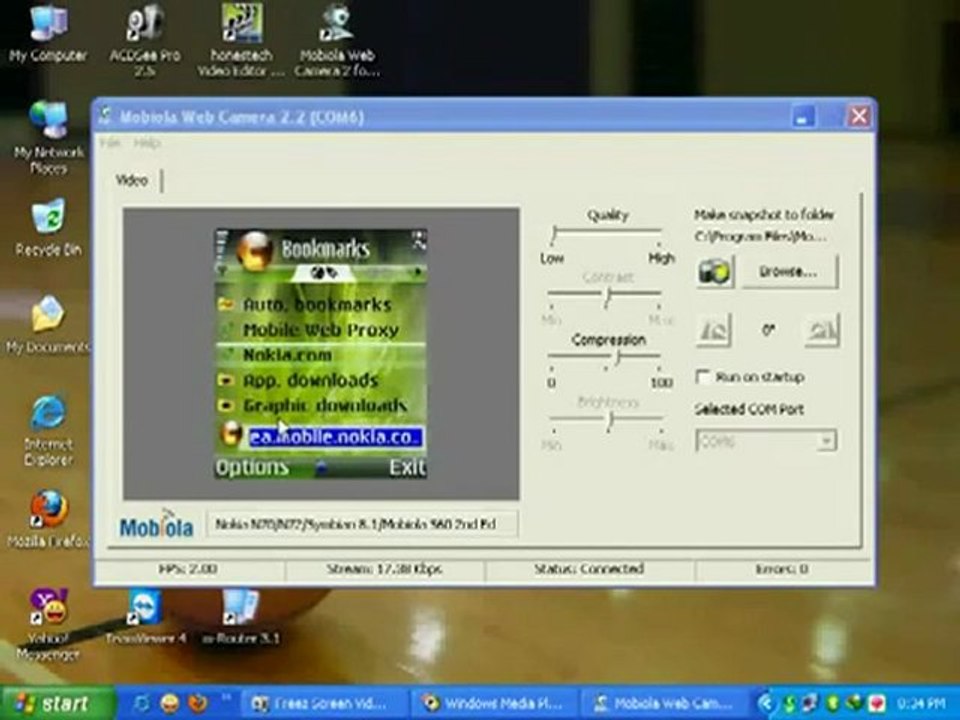Select m-Router 3.1 desktop shortcut
The width and height of the screenshot is (960, 720).
click(x=241, y=616)
